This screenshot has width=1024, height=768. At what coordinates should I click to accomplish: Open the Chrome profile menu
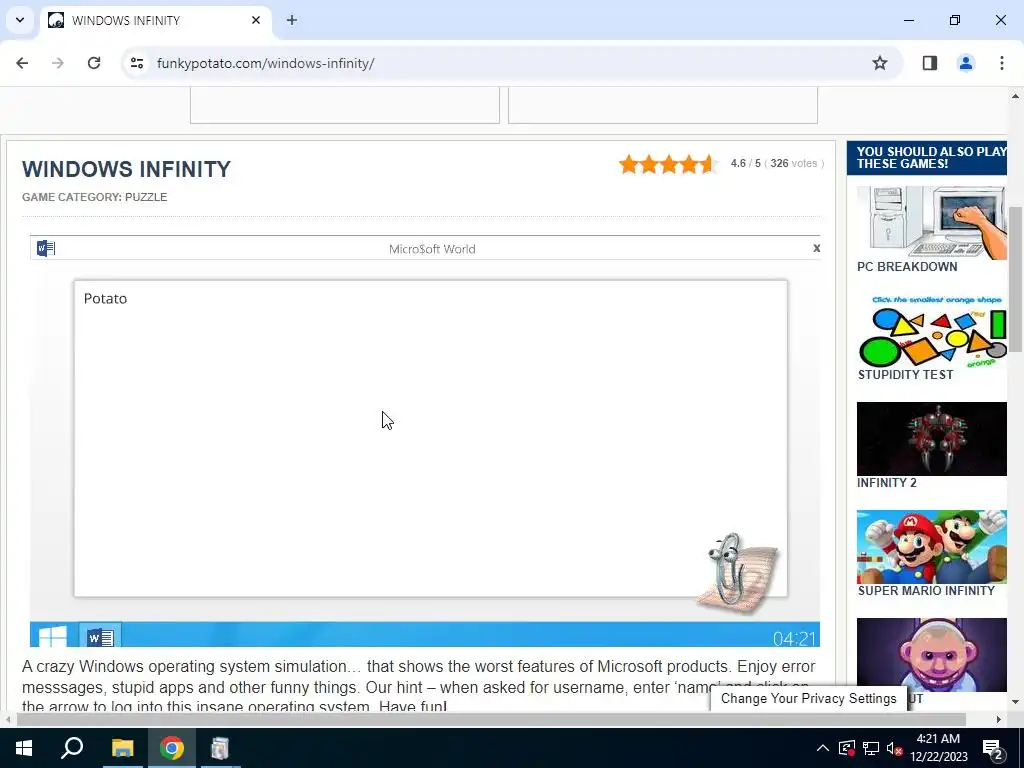[965, 63]
